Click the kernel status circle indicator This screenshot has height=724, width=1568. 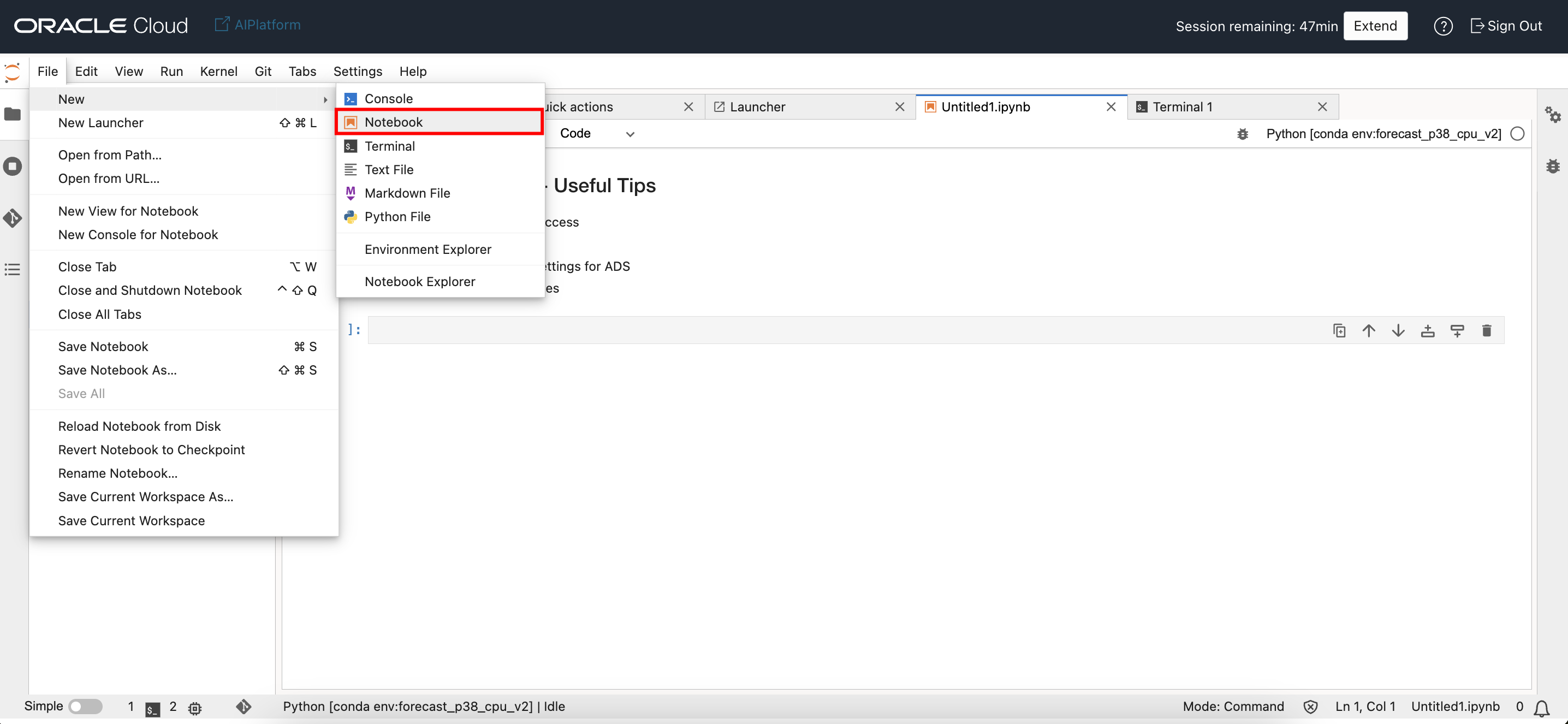[1517, 134]
